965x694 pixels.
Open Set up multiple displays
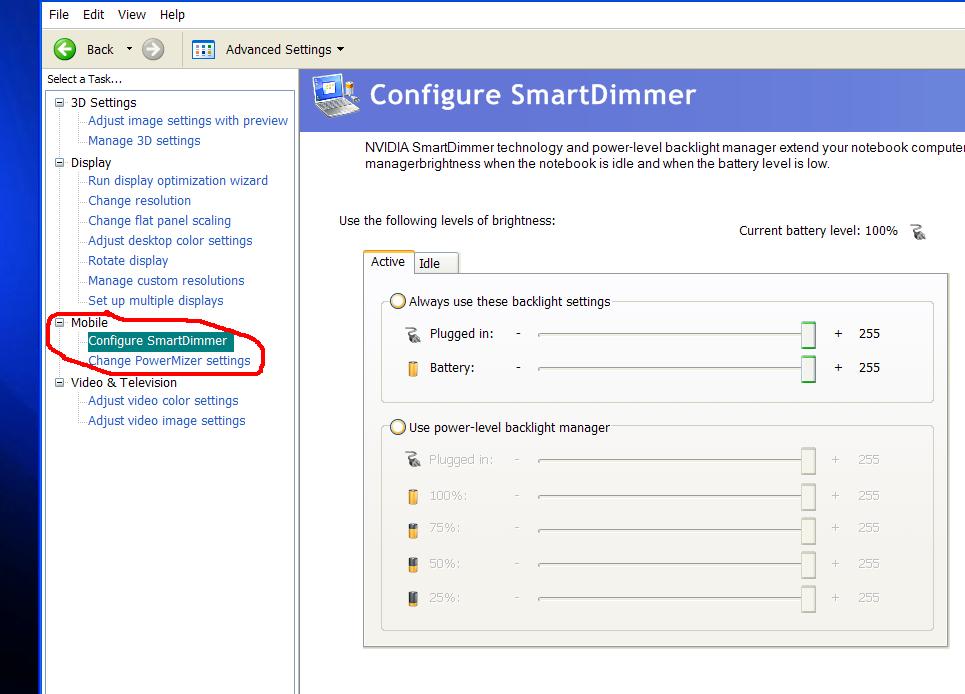[156, 300]
